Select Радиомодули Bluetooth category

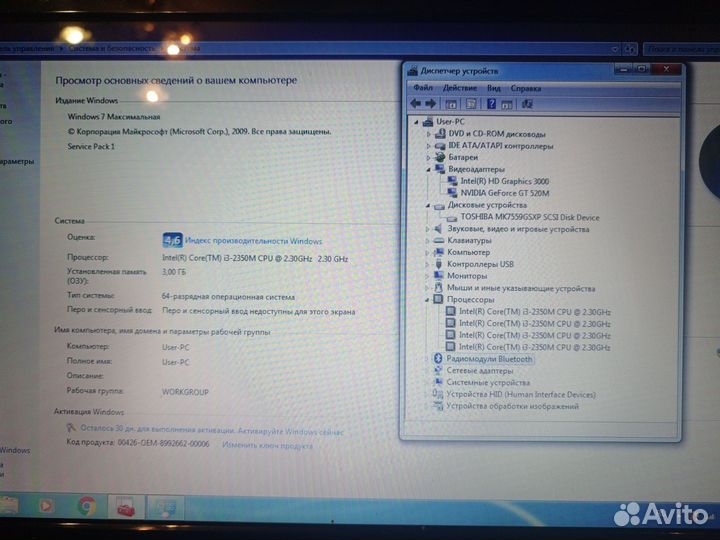pyautogui.click(x=489, y=360)
